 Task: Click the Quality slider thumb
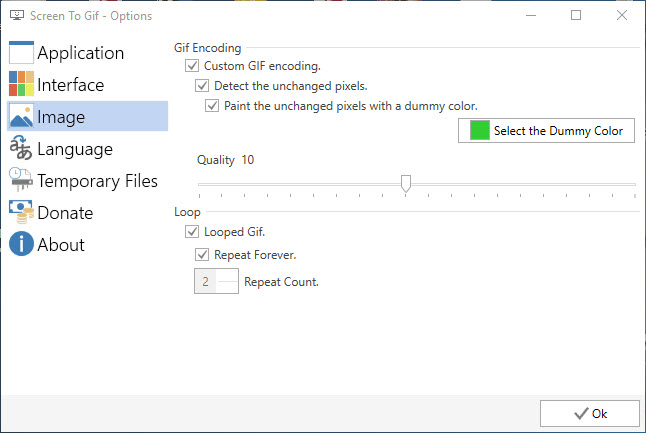point(406,183)
